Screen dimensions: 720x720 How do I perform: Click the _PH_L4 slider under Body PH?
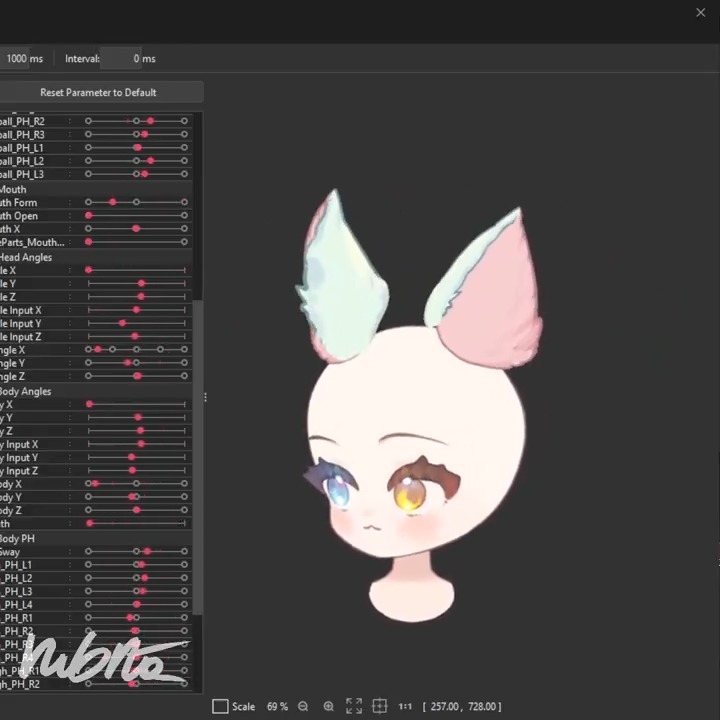point(136,605)
